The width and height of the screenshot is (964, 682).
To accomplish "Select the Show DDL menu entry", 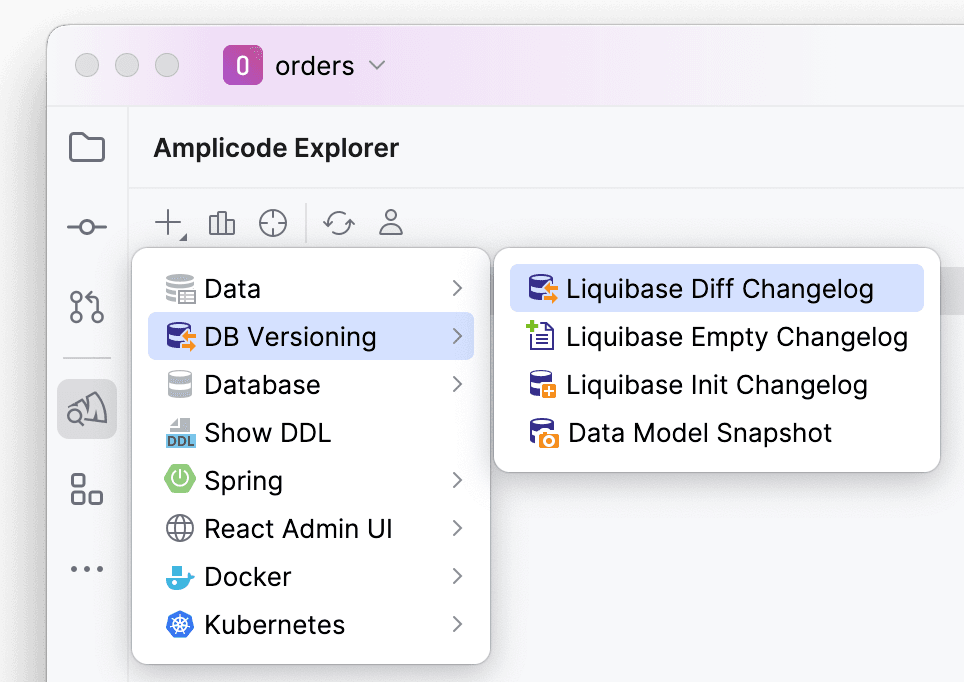I will (311, 432).
